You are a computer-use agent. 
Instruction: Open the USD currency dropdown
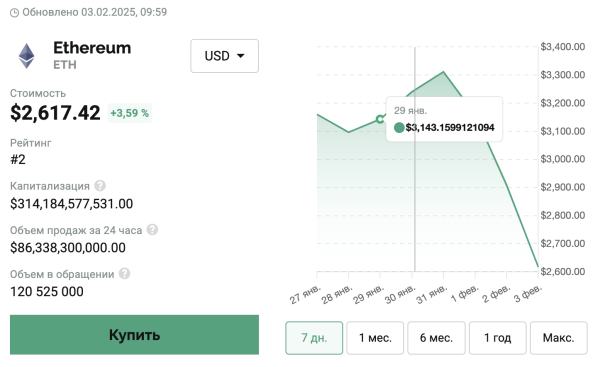(225, 56)
